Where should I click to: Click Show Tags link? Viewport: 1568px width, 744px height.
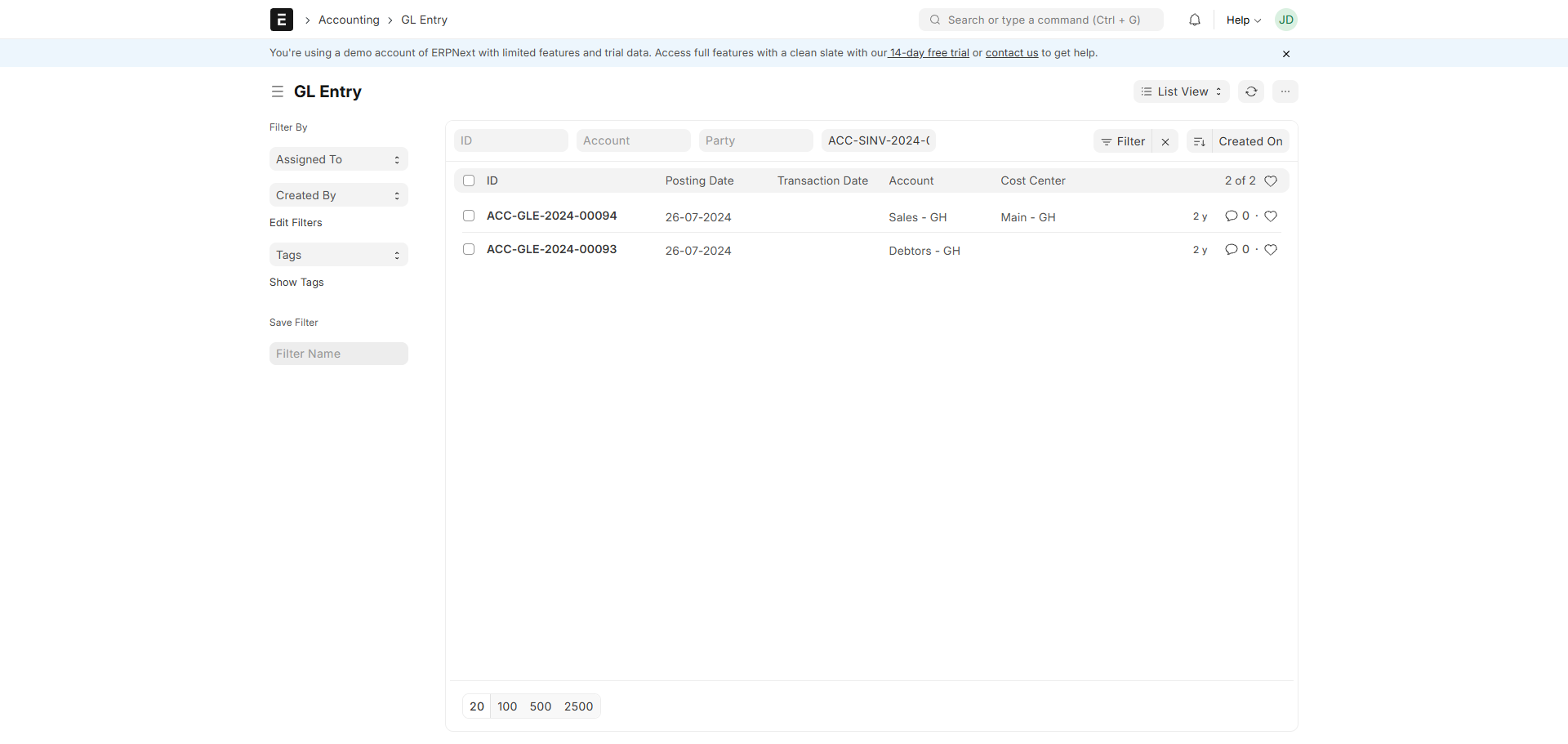296,282
